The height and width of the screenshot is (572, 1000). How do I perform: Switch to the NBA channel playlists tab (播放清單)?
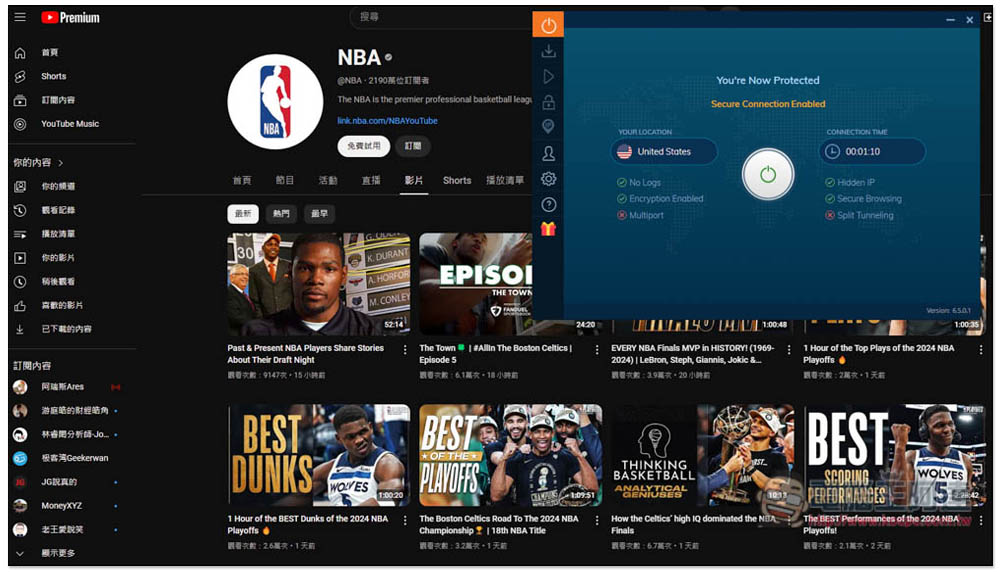pyautogui.click(x=504, y=180)
